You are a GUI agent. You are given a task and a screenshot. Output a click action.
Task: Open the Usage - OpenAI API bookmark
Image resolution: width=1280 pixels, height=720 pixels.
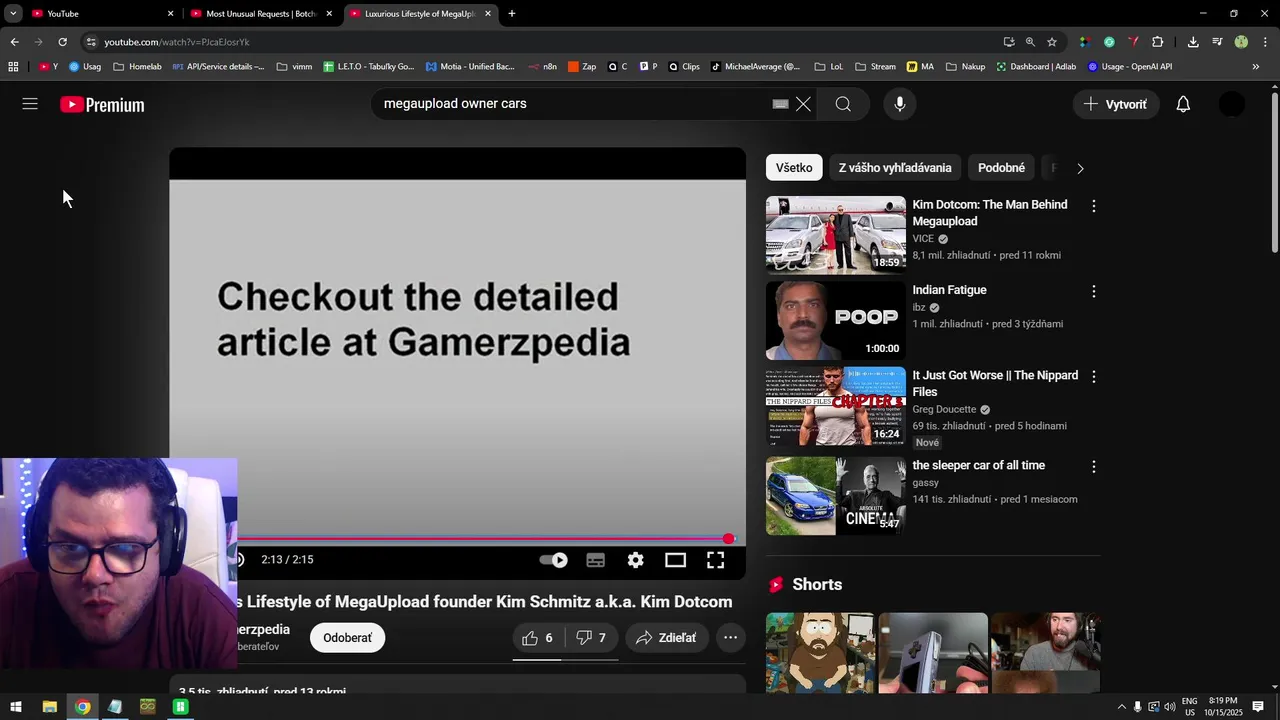pos(1129,67)
